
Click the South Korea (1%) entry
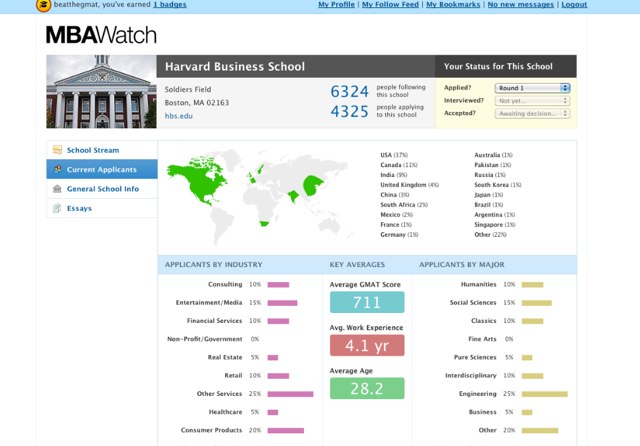tap(498, 185)
